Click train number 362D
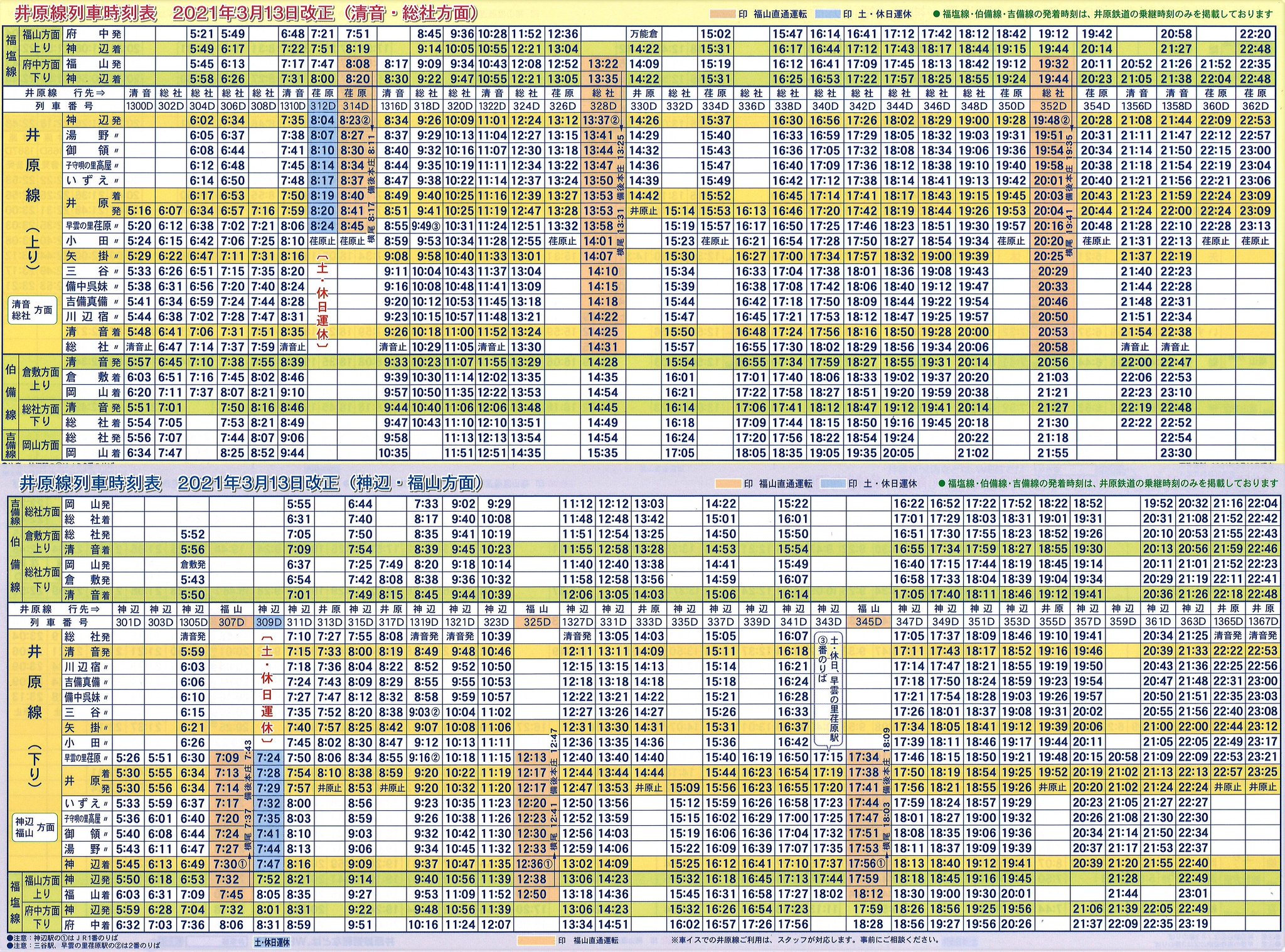 point(1256,107)
